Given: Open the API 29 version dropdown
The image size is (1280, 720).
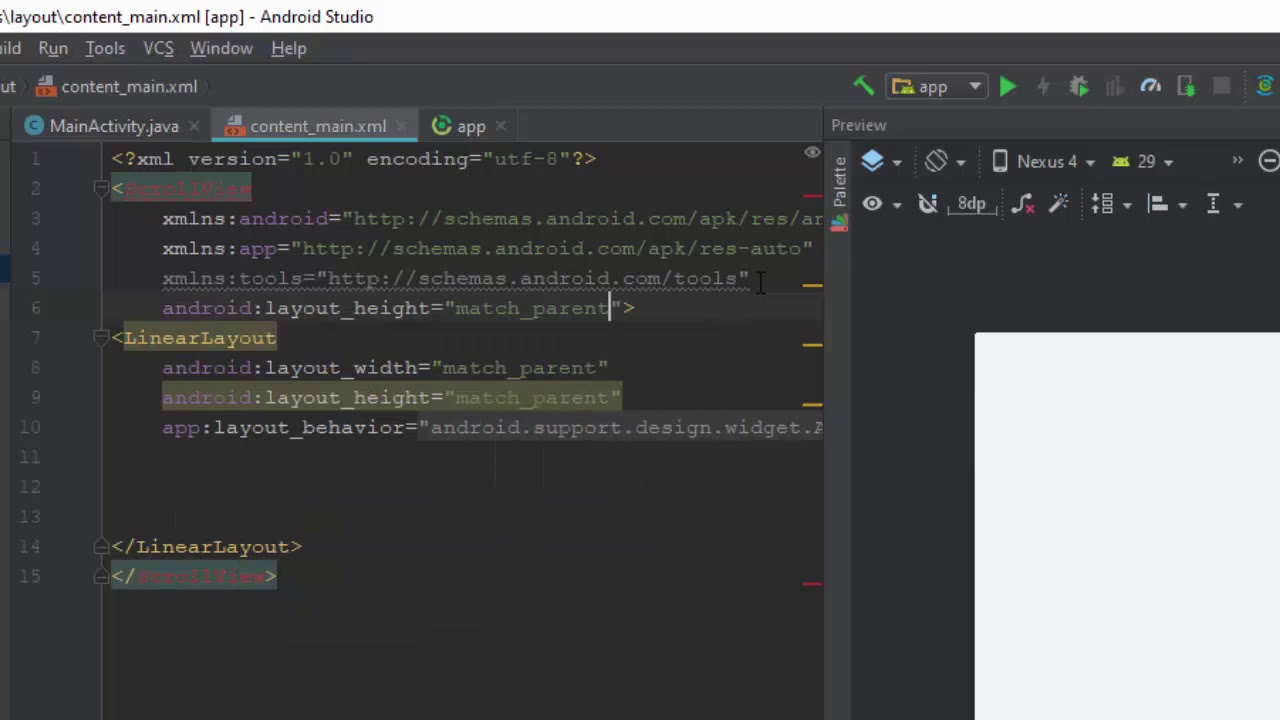Looking at the screenshot, I should [1142, 161].
